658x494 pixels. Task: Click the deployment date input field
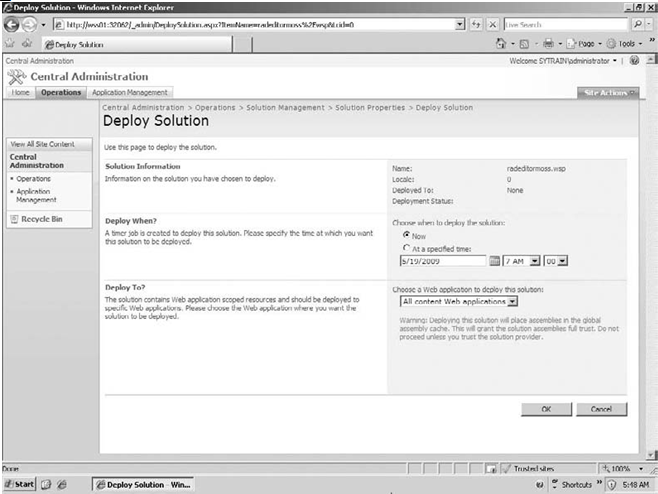pos(443,261)
